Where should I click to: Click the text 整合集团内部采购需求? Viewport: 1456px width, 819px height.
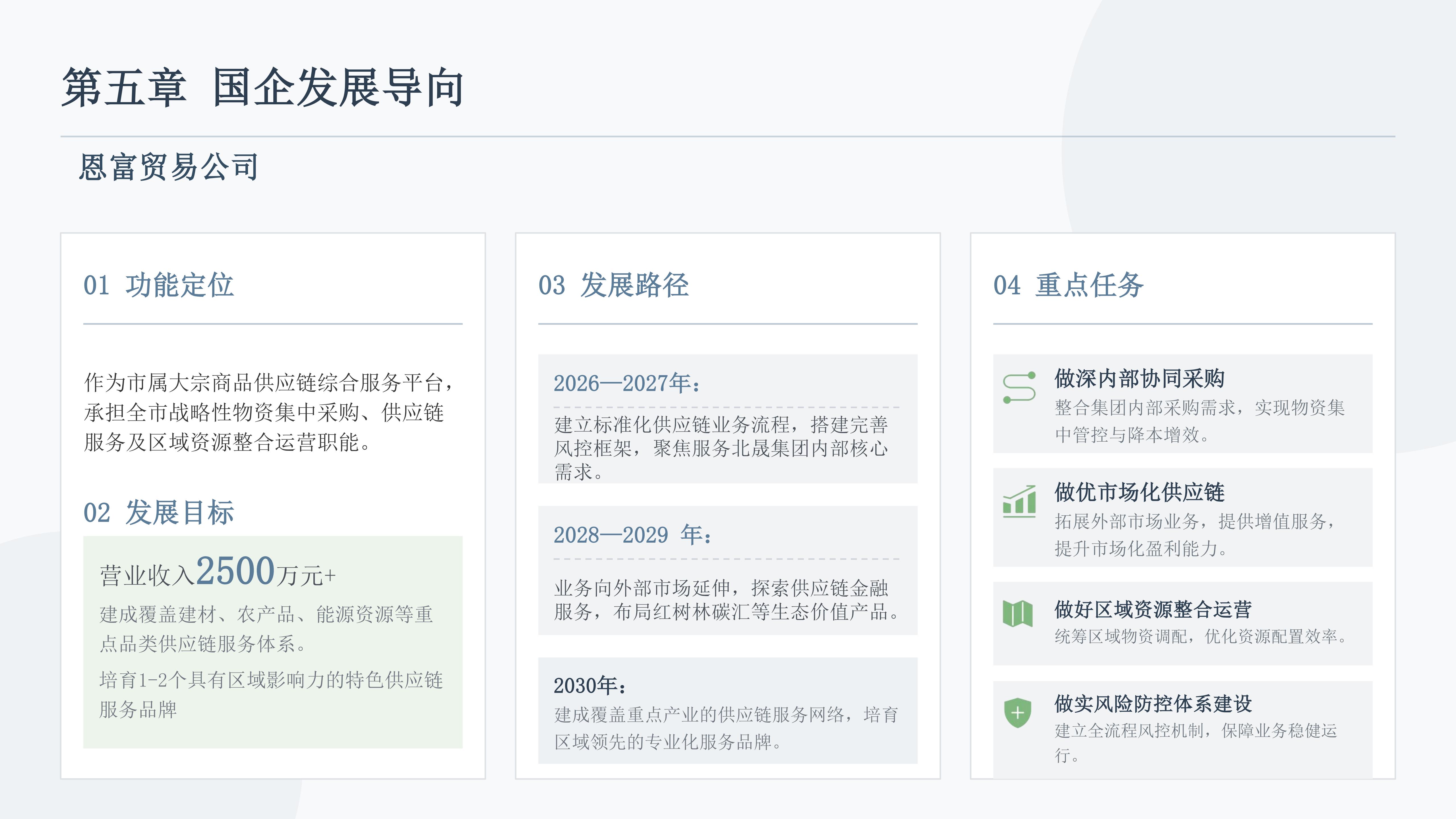[x=1200, y=421]
